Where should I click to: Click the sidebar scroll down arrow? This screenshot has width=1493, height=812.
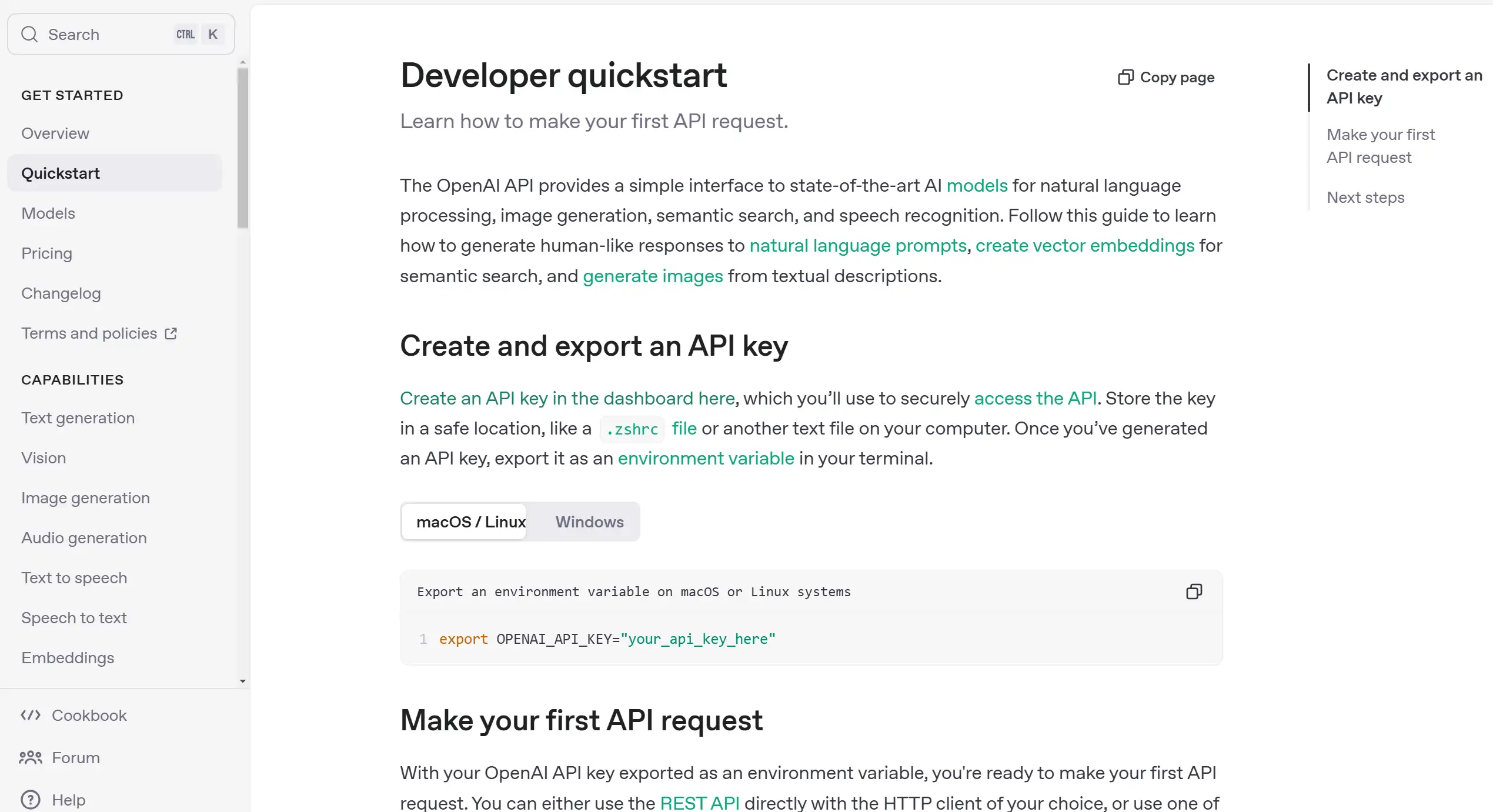tap(243, 681)
